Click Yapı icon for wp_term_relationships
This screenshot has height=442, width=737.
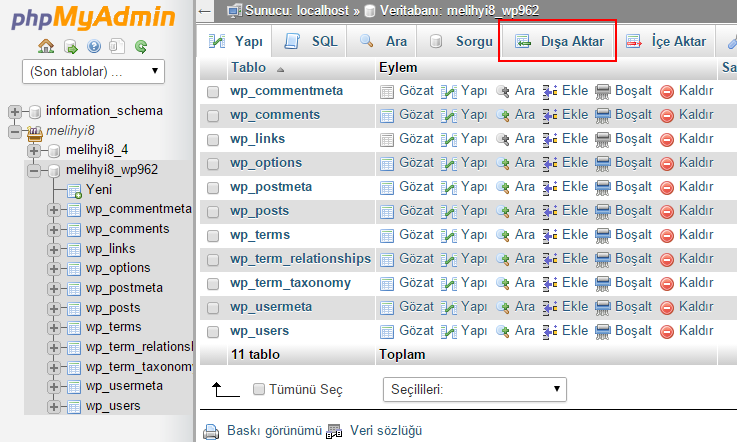coord(449,260)
